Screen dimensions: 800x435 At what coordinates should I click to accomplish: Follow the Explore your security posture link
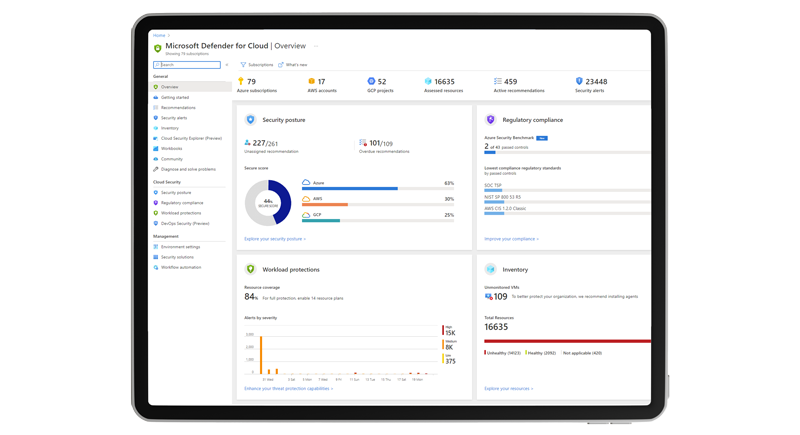click(275, 239)
